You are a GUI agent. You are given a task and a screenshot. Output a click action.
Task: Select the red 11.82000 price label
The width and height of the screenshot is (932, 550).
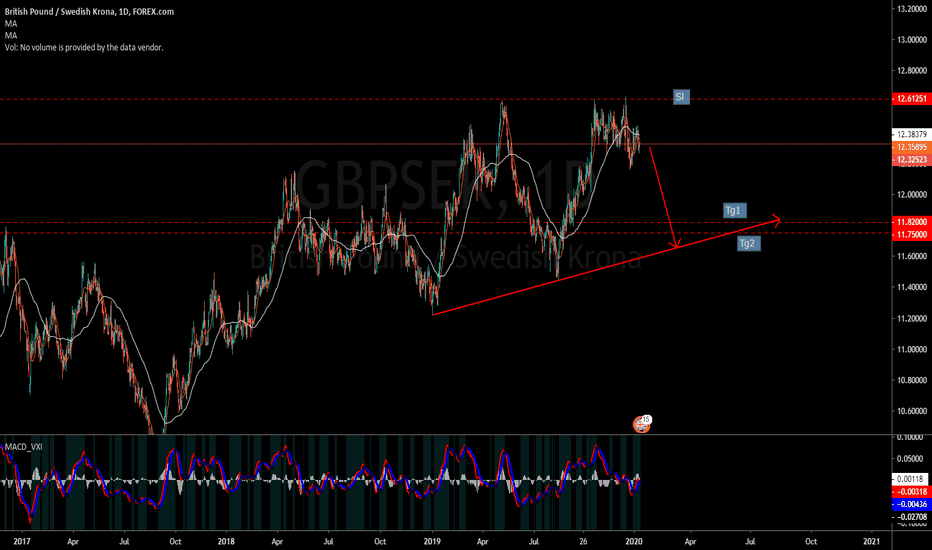click(912, 222)
